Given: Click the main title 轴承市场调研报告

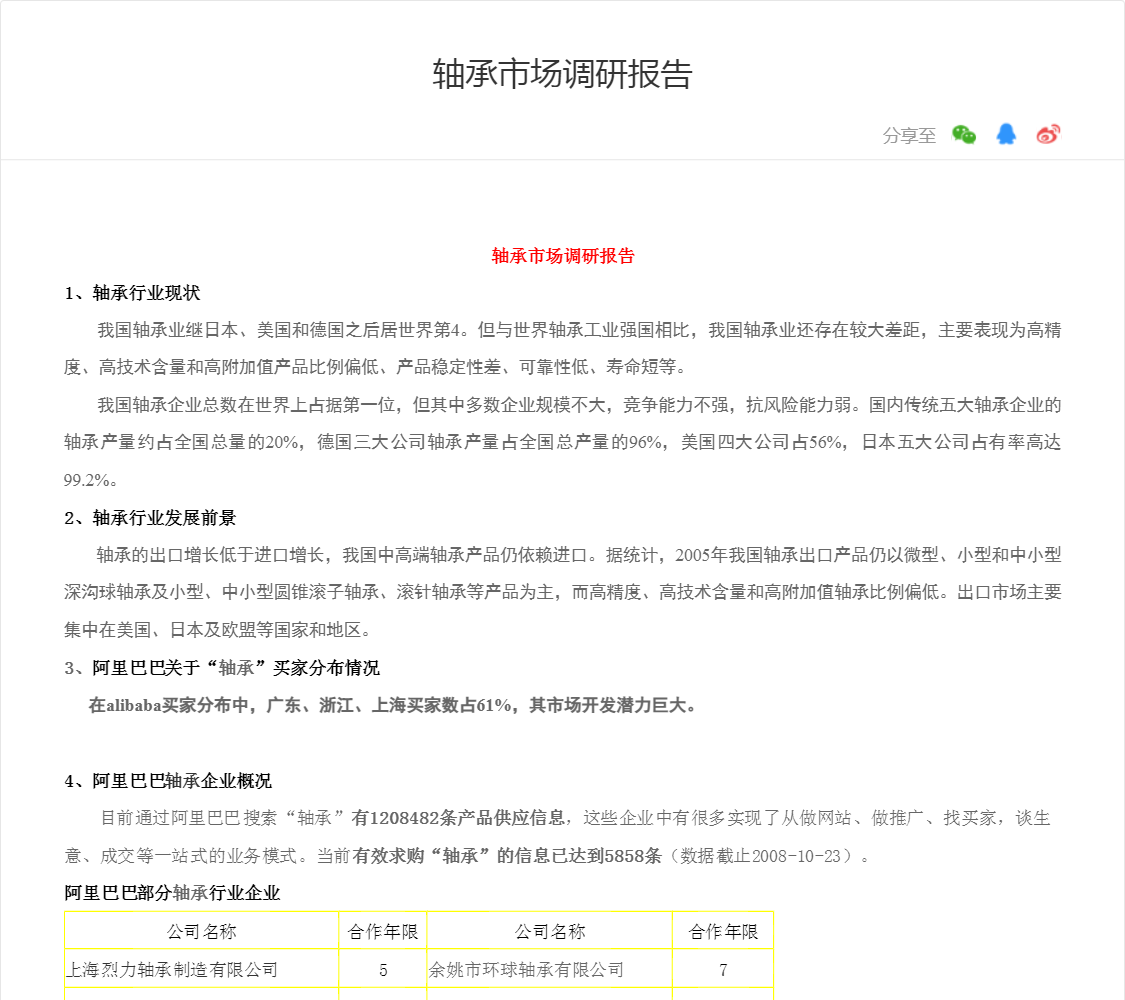Looking at the screenshot, I should [x=562, y=74].
